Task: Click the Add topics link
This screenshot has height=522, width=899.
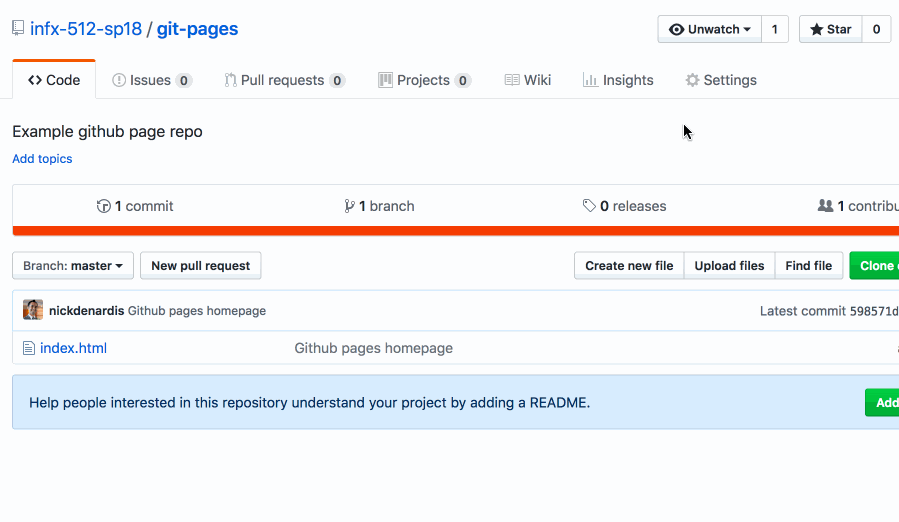Action: tap(42, 159)
